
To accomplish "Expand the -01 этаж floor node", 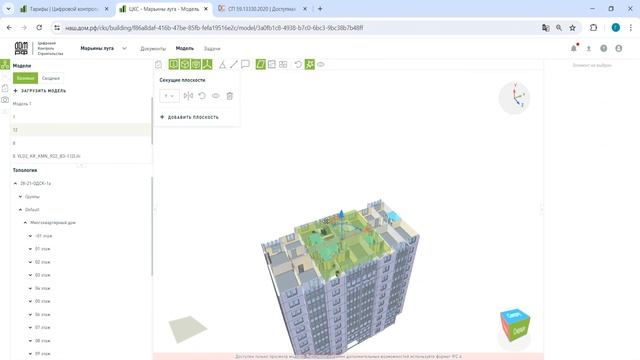I will [x=30, y=236].
